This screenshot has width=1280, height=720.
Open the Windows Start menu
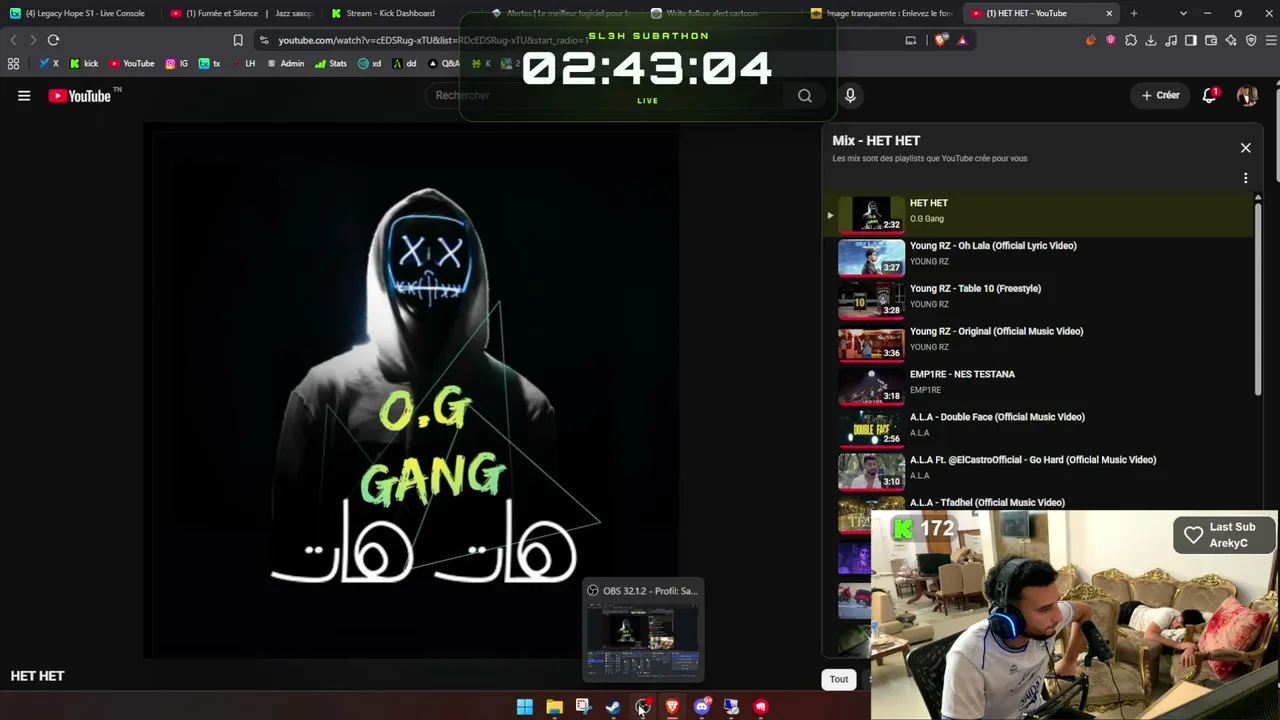point(525,707)
